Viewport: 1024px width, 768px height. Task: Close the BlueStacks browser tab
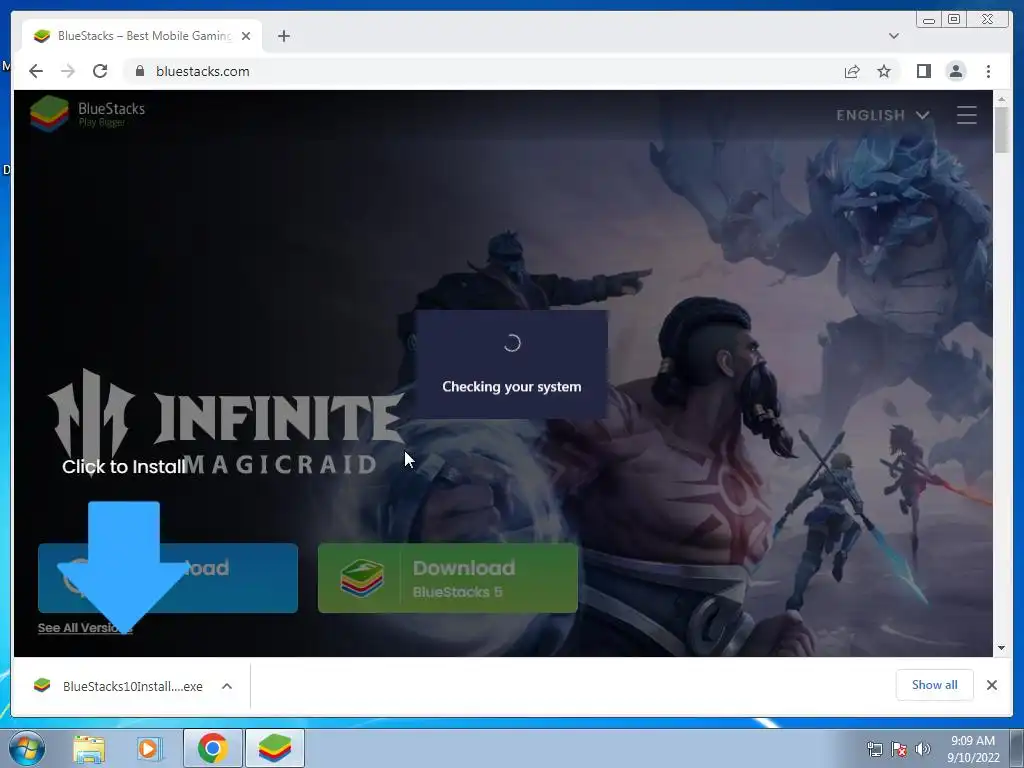246,36
